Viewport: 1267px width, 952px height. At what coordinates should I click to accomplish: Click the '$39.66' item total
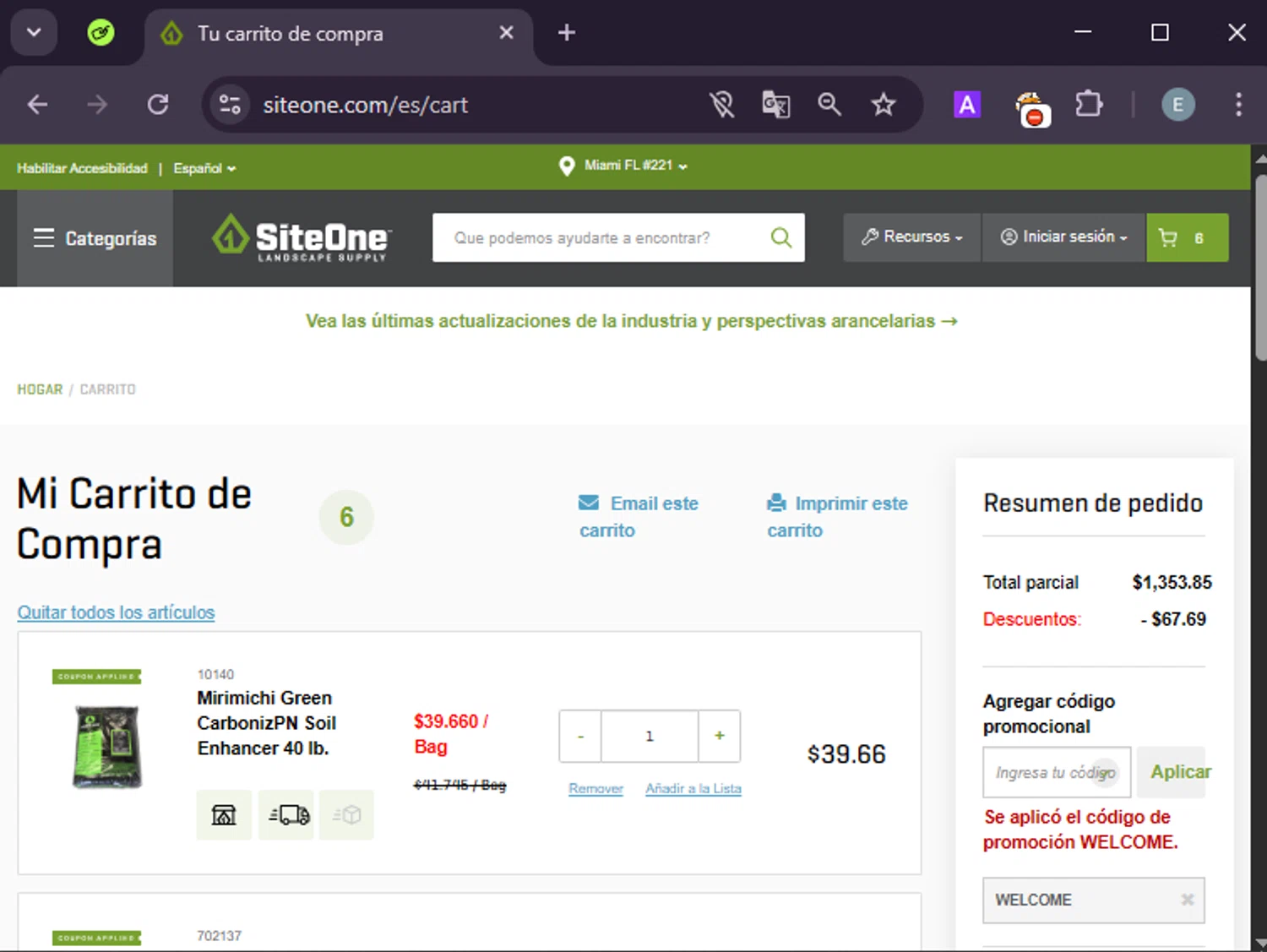pos(846,754)
